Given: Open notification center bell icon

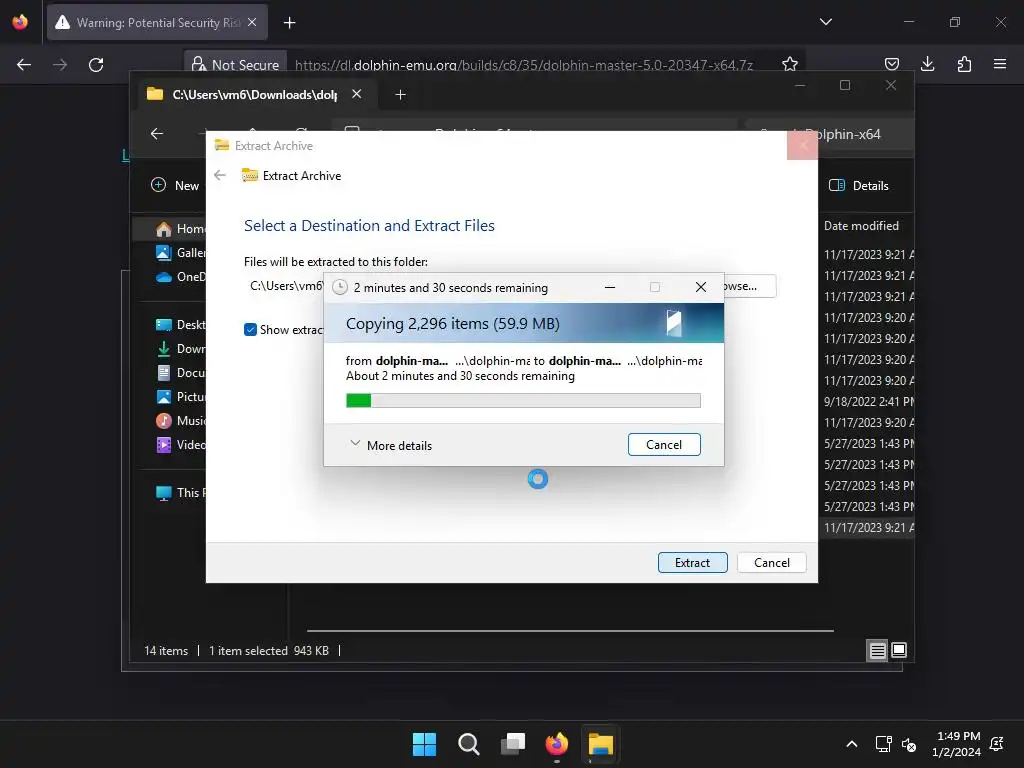Looking at the screenshot, I should [997, 744].
